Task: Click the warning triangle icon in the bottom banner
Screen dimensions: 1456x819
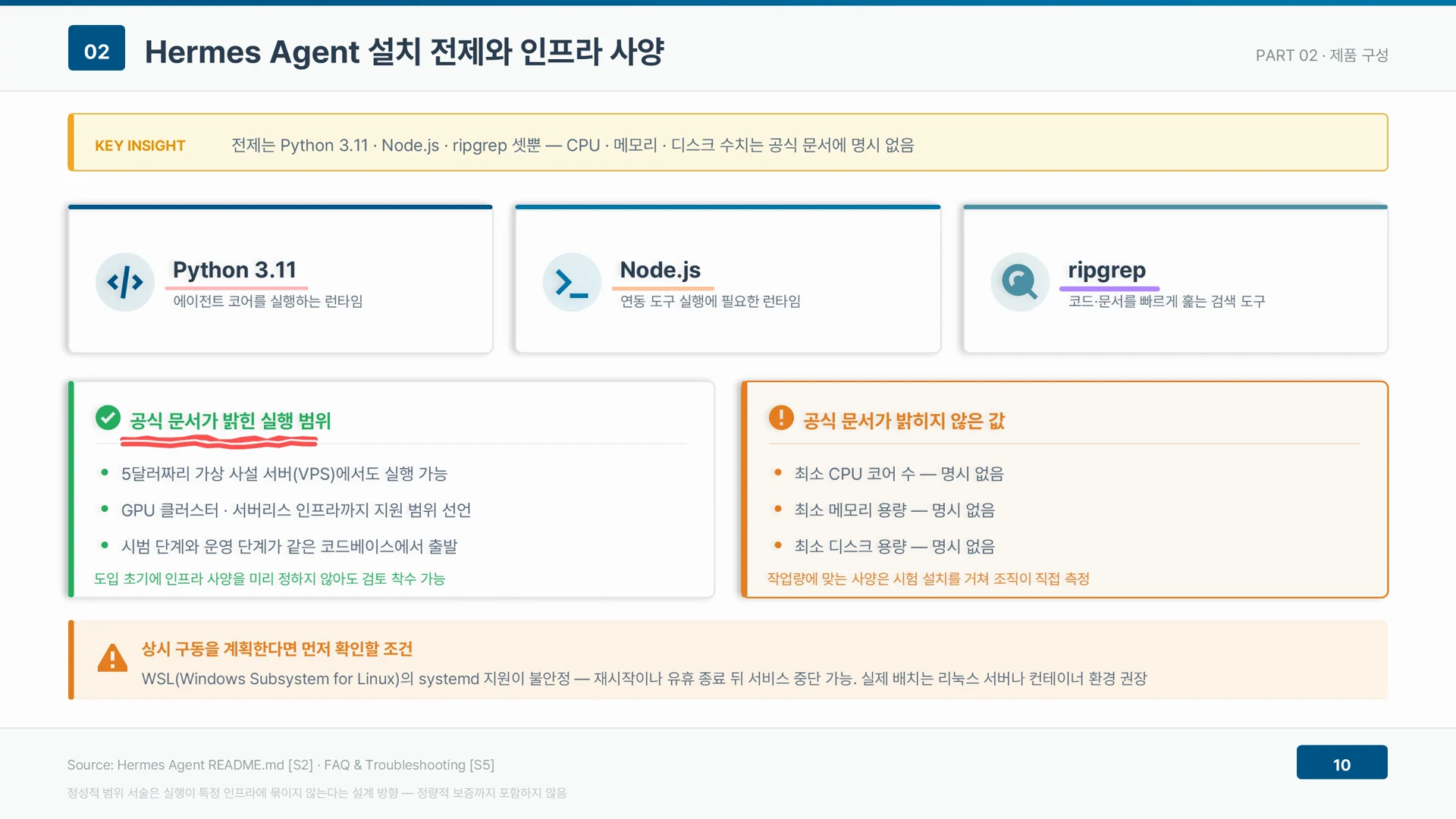Action: pos(112,658)
